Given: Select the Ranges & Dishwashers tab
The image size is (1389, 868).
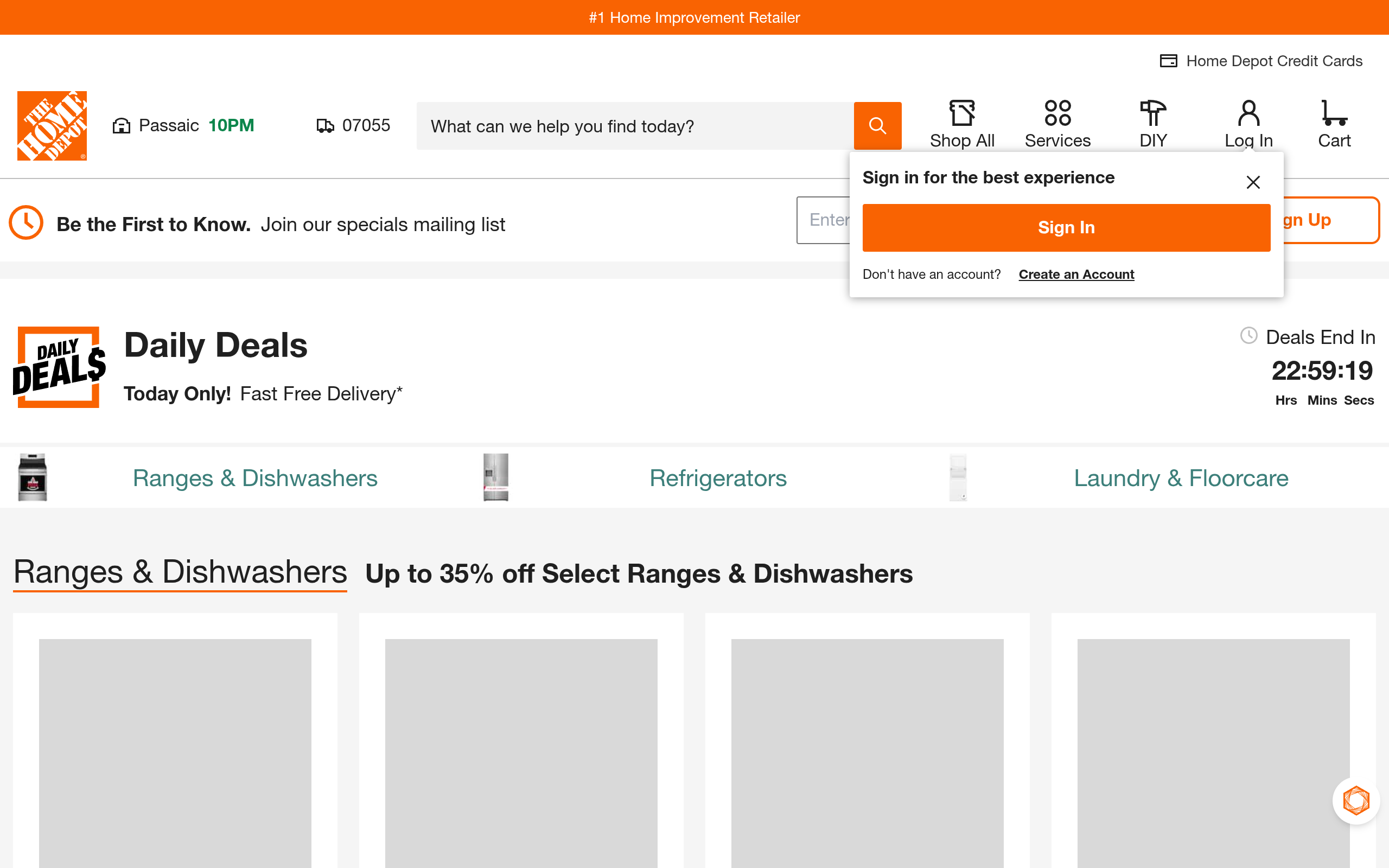Looking at the screenshot, I should (x=255, y=477).
